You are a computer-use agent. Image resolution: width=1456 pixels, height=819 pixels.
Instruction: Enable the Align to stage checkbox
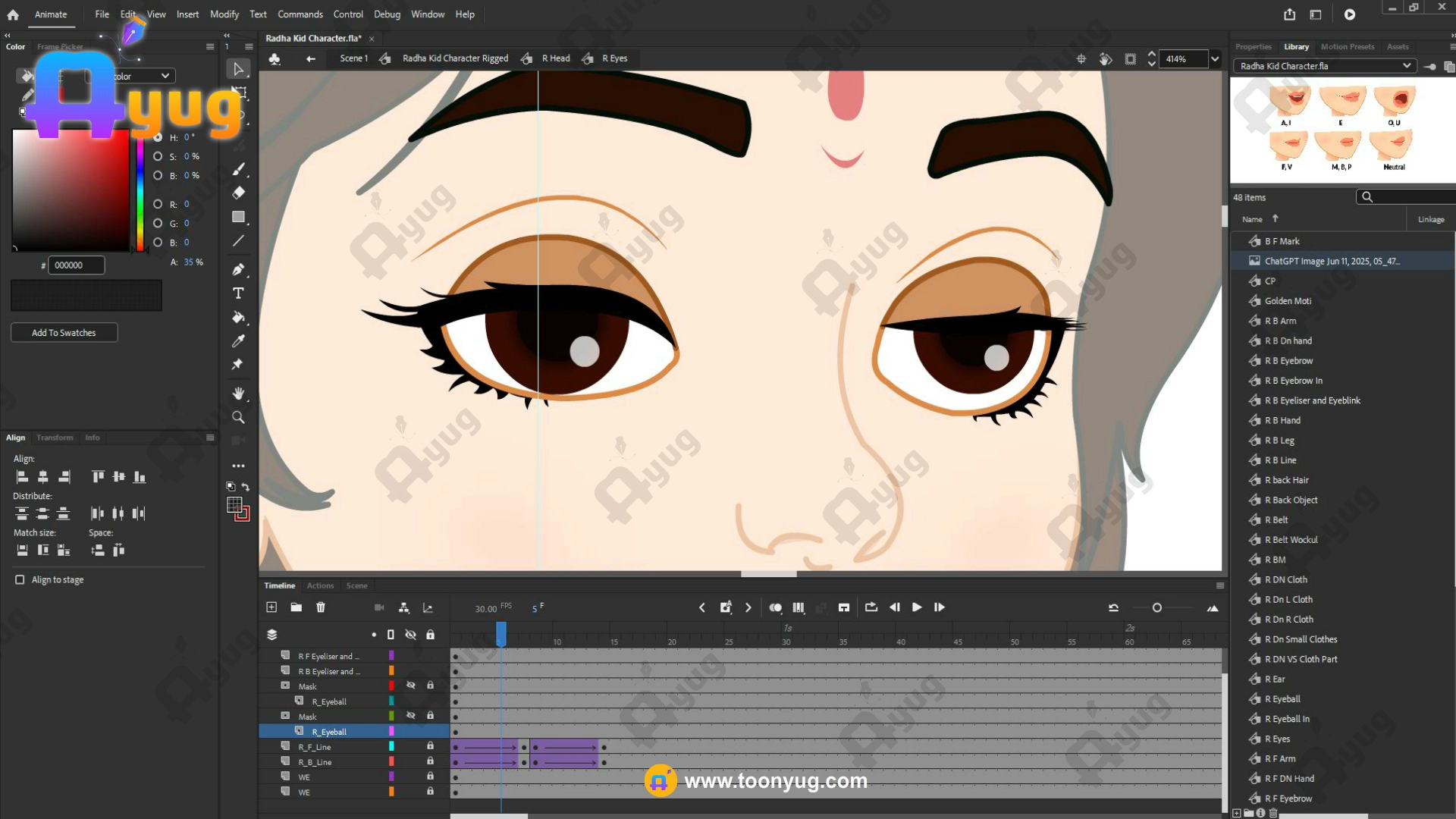pyautogui.click(x=20, y=579)
